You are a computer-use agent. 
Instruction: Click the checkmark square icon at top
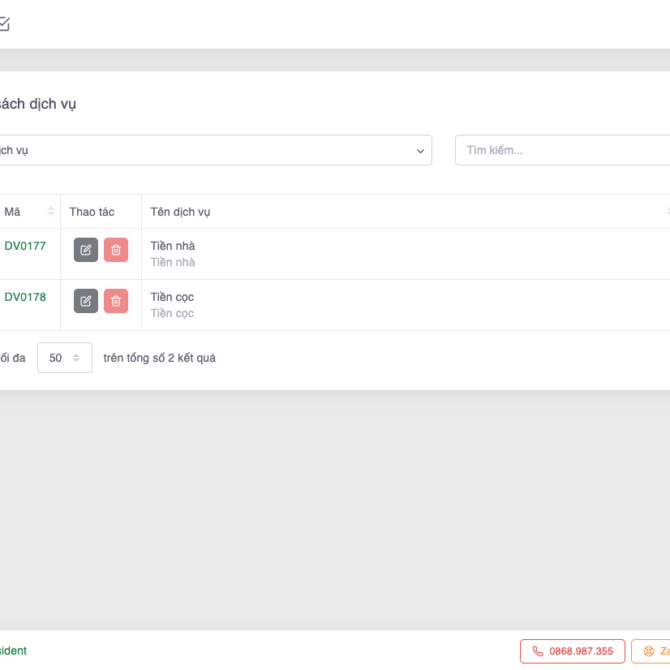pos(4,24)
